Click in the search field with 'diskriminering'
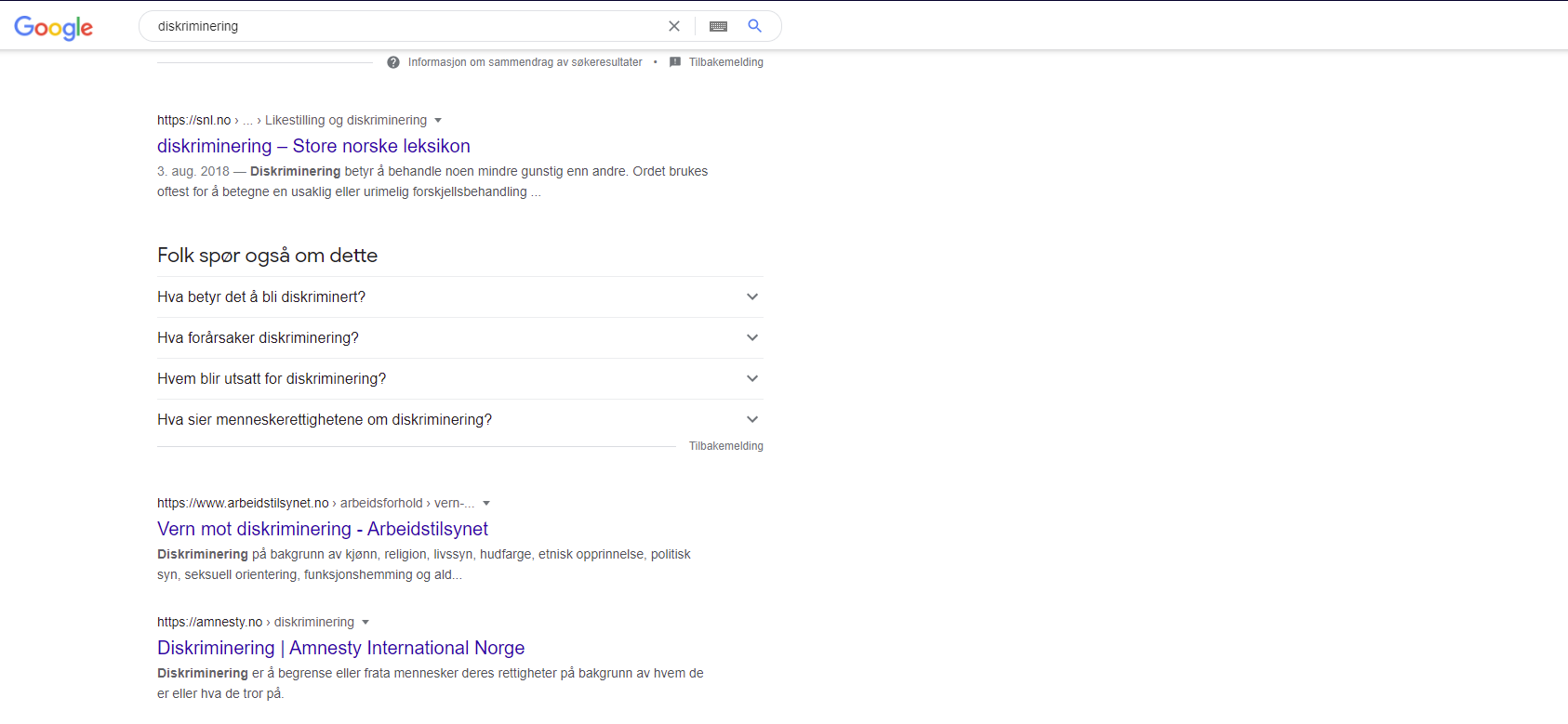This screenshot has width=1568, height=724. pos(406,26)
